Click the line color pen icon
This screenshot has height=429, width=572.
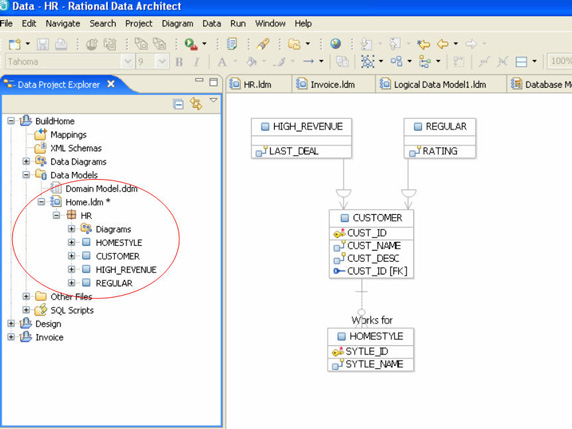280,62
